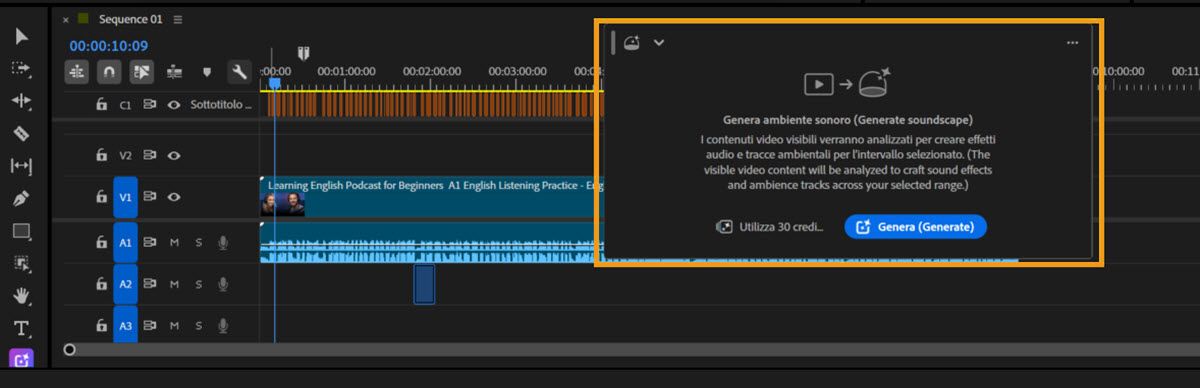Screen dimensions: 1200x388
Task: Solo audio track A2
Action: (198, 284)
